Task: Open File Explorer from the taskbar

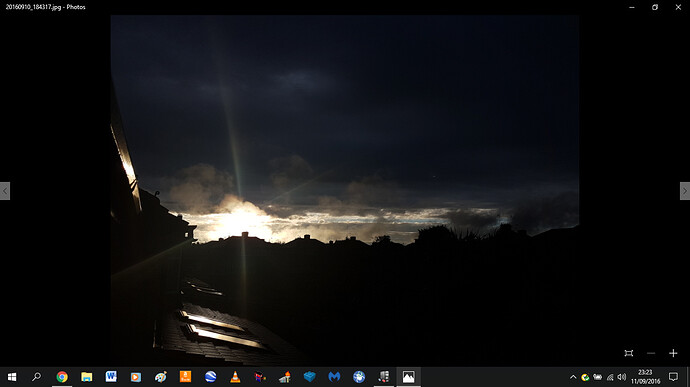Action: pos(87,377)
